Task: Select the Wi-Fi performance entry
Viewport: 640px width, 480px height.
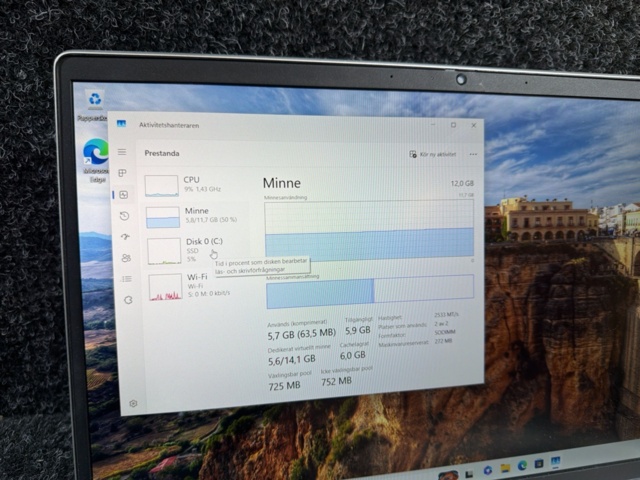Action: pos(199,286)
